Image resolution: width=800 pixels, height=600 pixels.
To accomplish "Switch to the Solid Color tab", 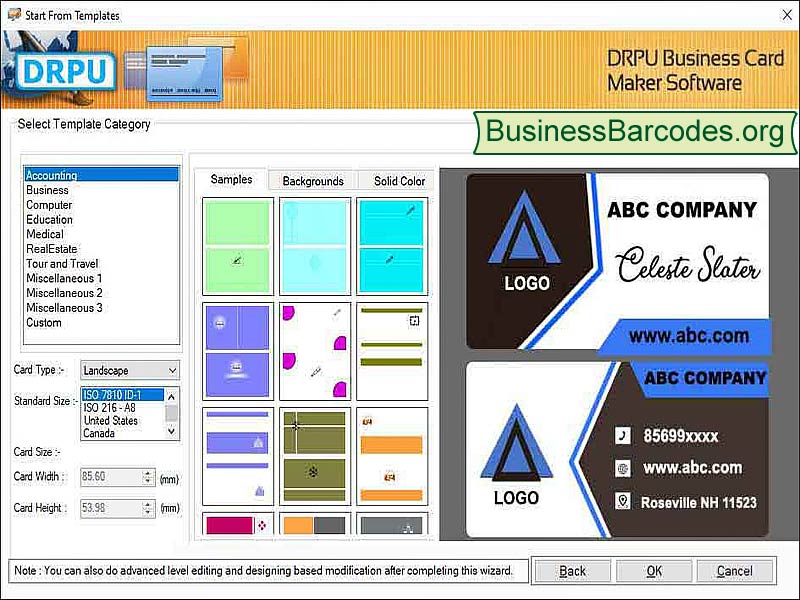I will [x=399, y=181].
